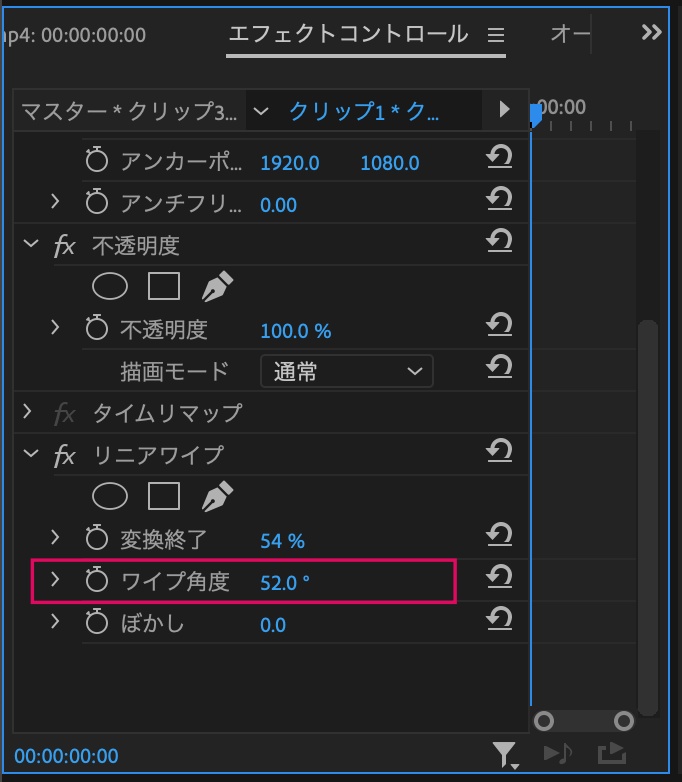Viewport: 682px width, 782px height.
Task: Toggle animation stopwatch for 変換終了
Action: [96, 538]
